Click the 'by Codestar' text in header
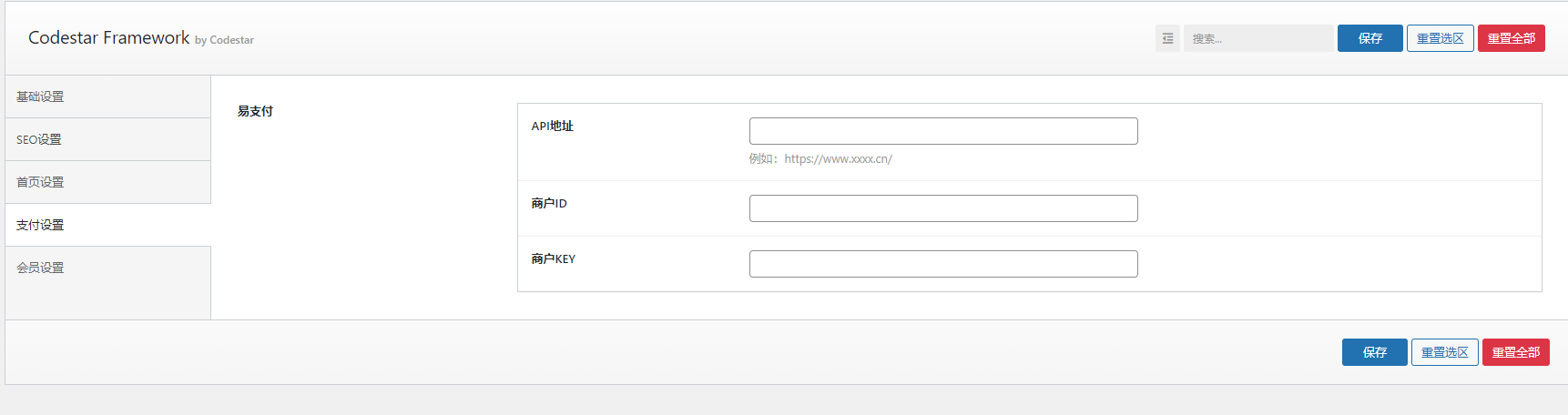The image size is (1568, 415). (224, 40)
